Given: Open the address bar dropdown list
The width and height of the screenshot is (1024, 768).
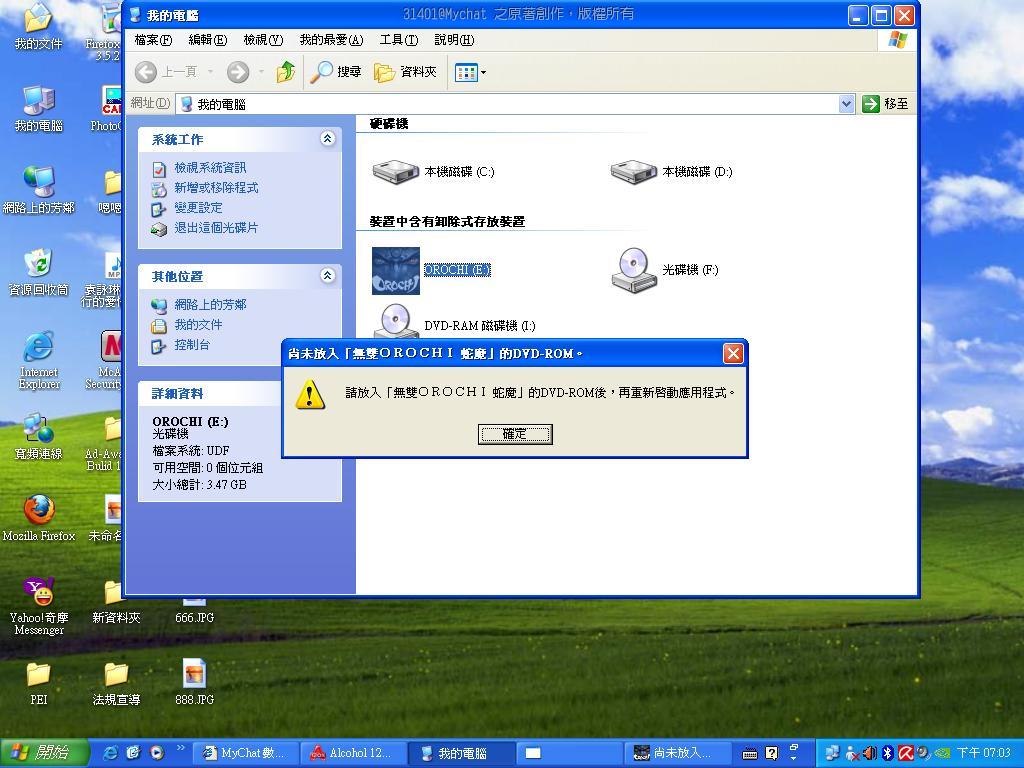Looking at the screenshot, I should point(846,104).
